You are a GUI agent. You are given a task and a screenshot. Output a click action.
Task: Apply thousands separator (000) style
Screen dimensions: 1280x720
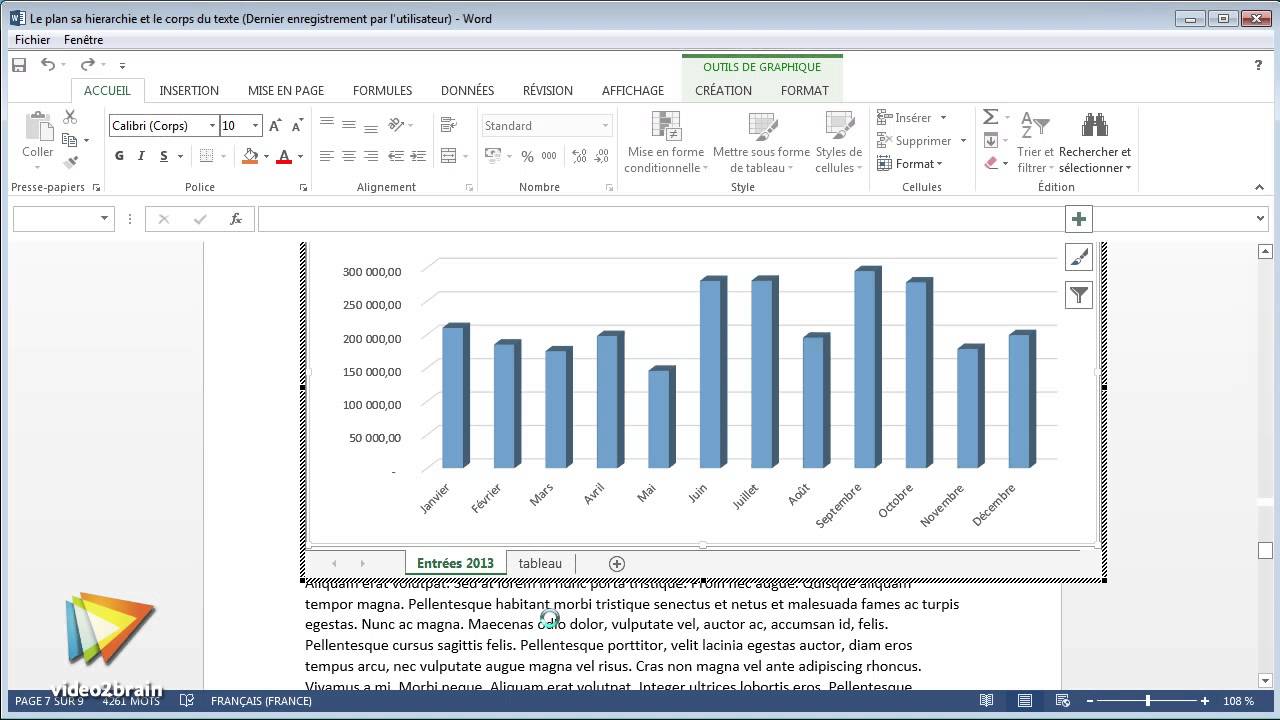click(550, 156)
